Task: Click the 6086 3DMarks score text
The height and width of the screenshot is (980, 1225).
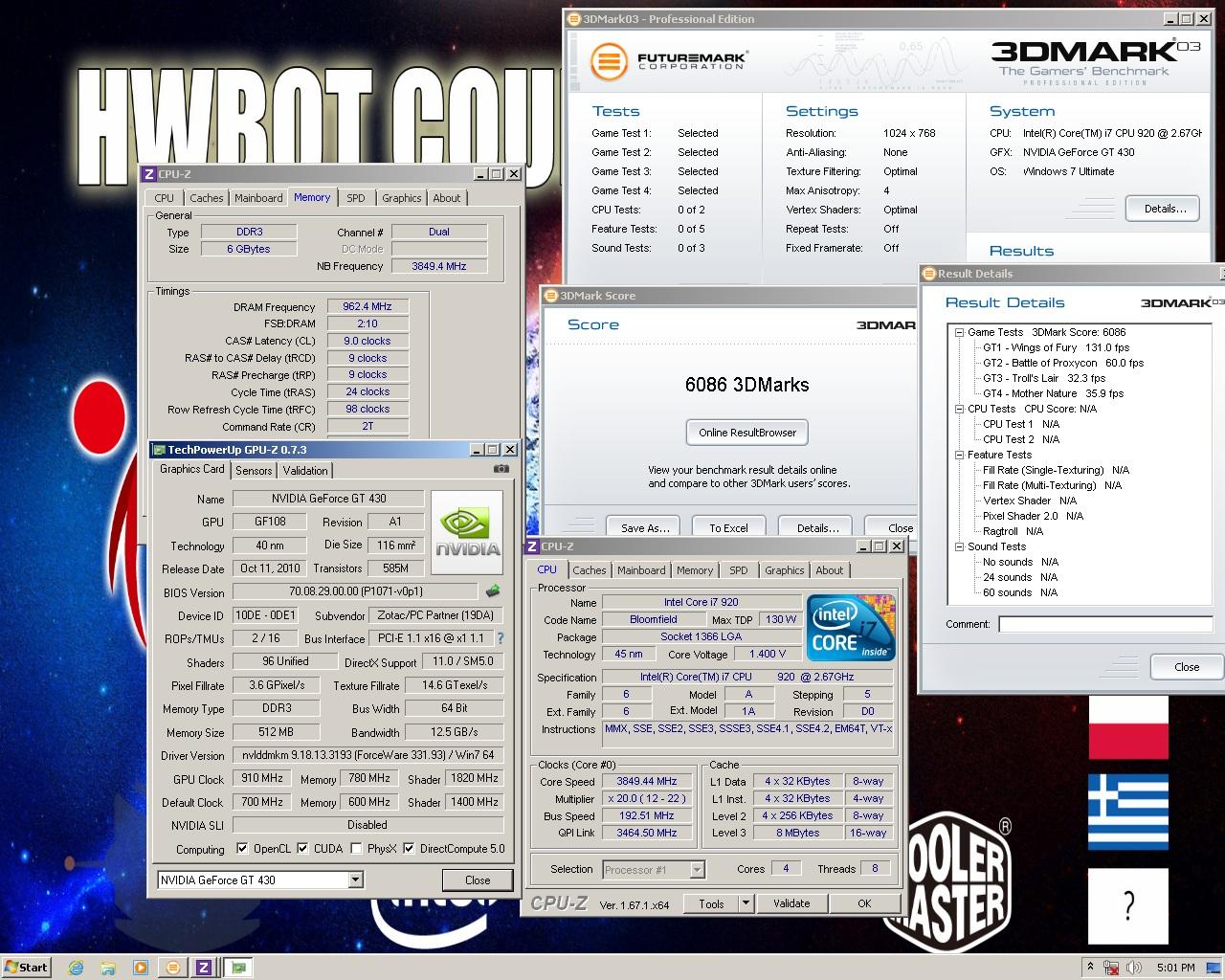Action: click(x=747, y=385)
